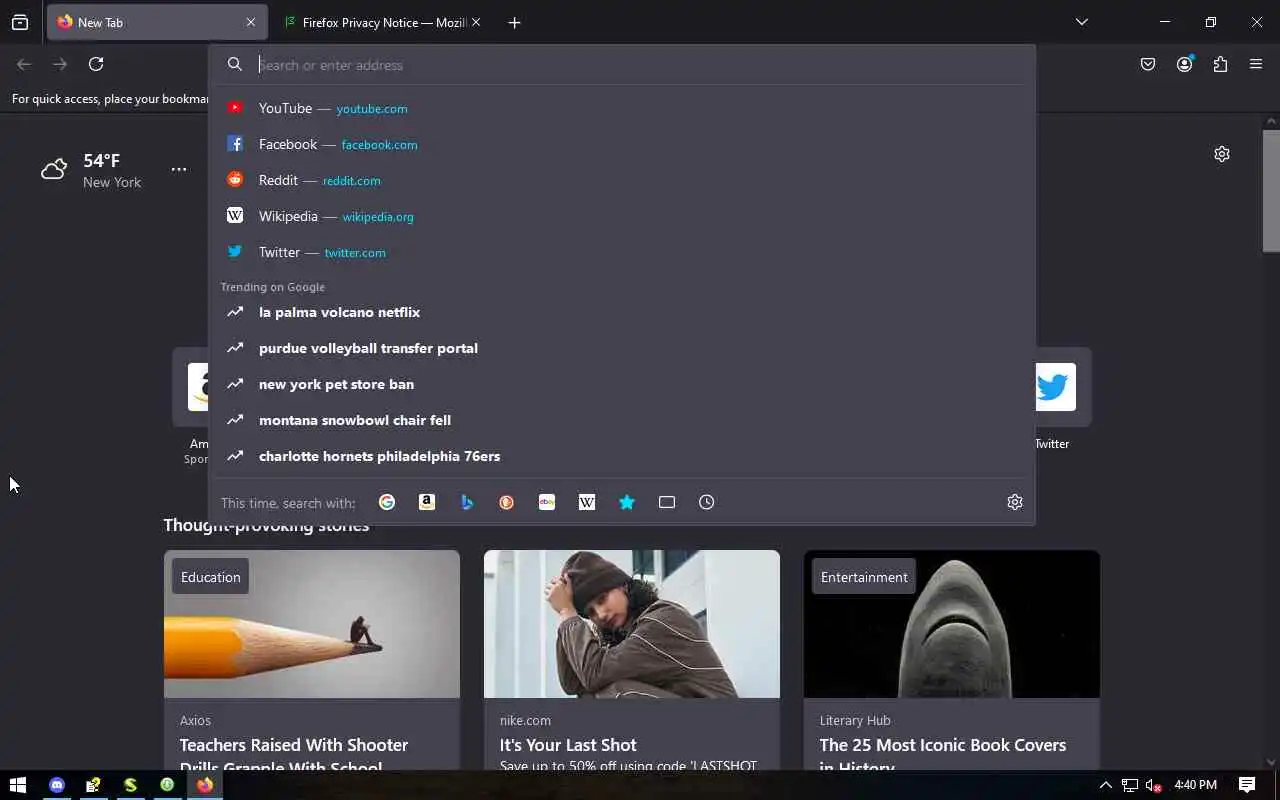Open weather widget three-dot menu
Screen dimensions: 1280x800
[179, 169]
